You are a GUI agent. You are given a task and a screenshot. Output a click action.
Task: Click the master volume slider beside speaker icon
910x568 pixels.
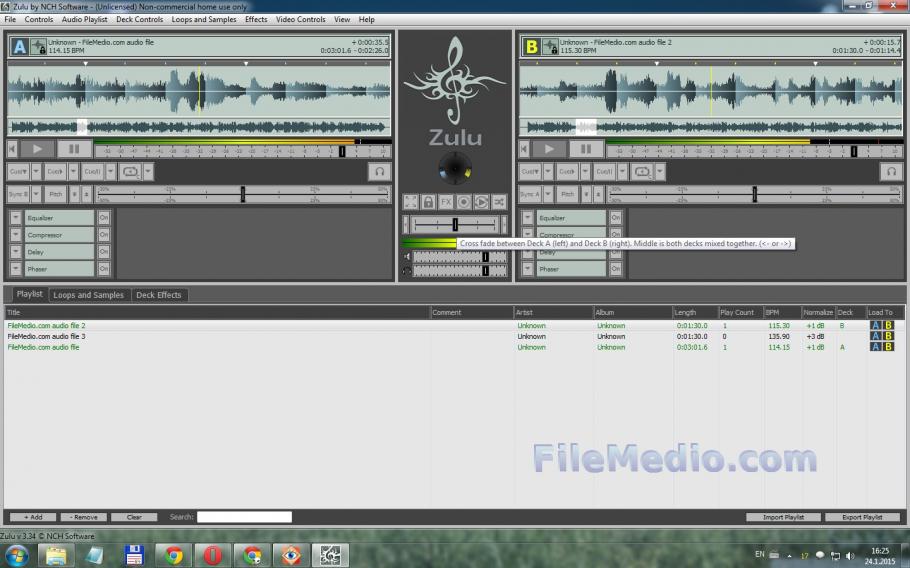pos(459,257)
